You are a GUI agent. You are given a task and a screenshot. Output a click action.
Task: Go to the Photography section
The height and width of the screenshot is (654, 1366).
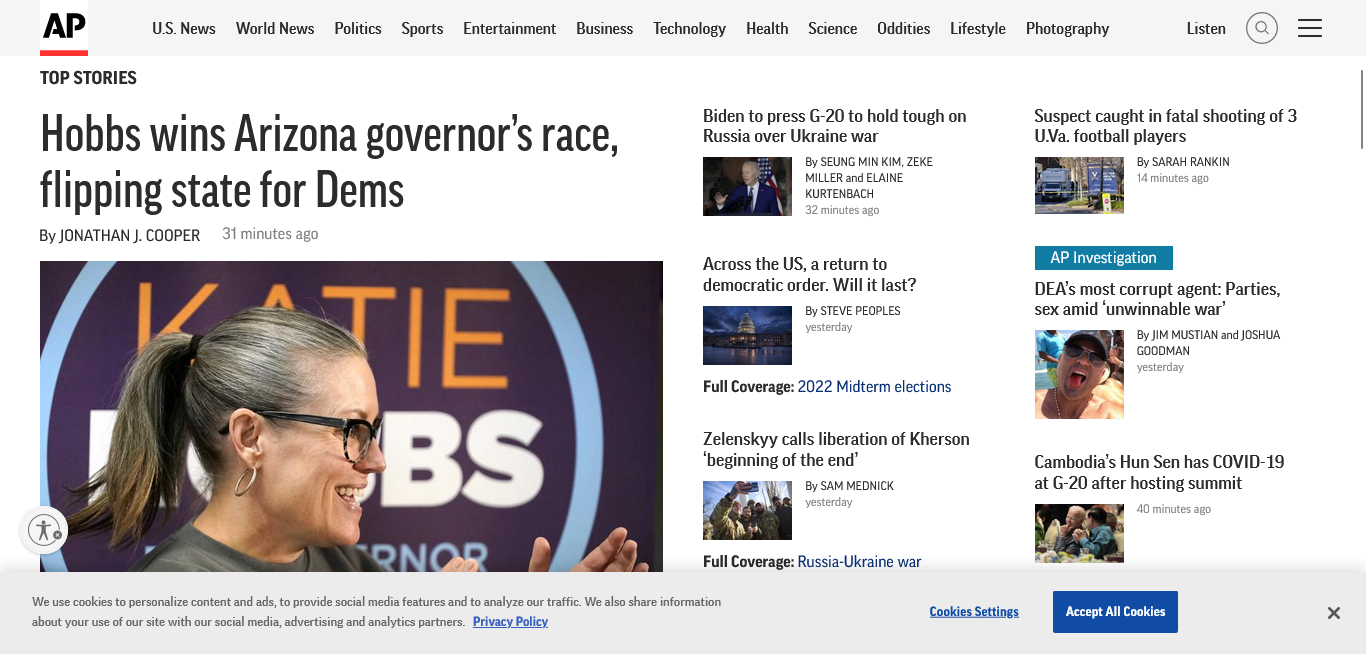[x=1067, y=28]
